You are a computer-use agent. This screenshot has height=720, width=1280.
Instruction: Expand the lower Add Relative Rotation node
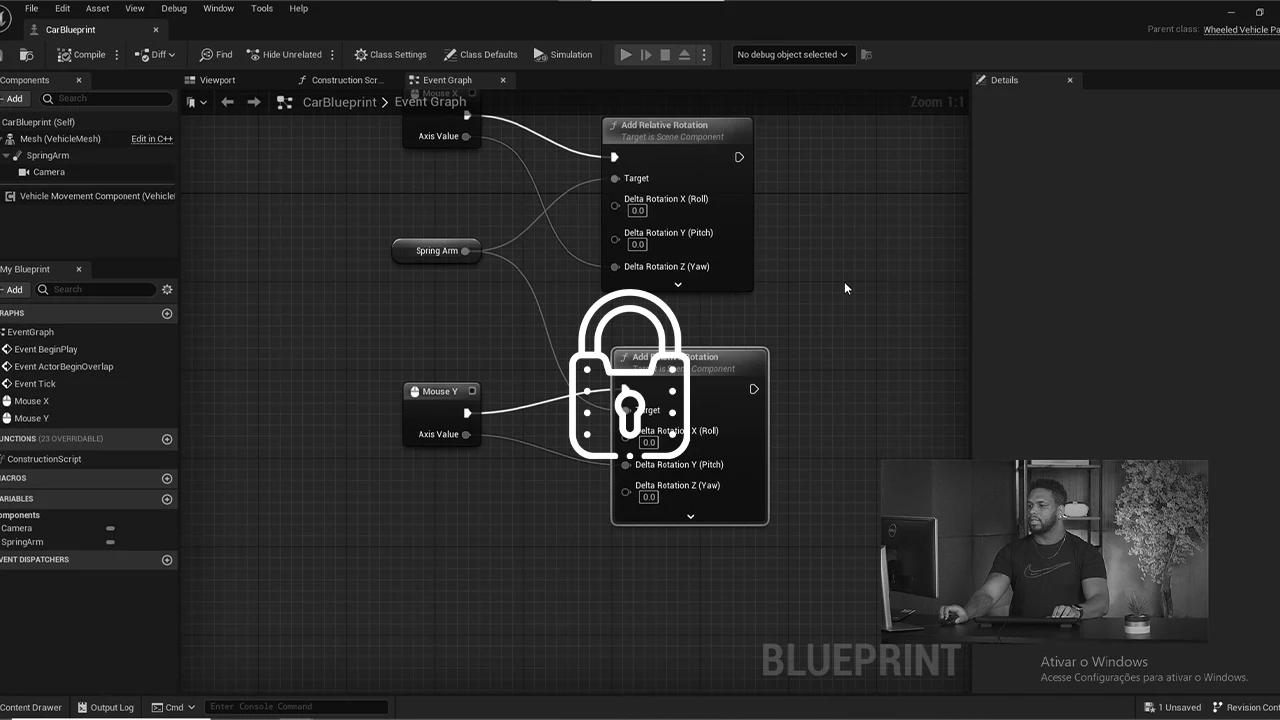coord(691,517)
